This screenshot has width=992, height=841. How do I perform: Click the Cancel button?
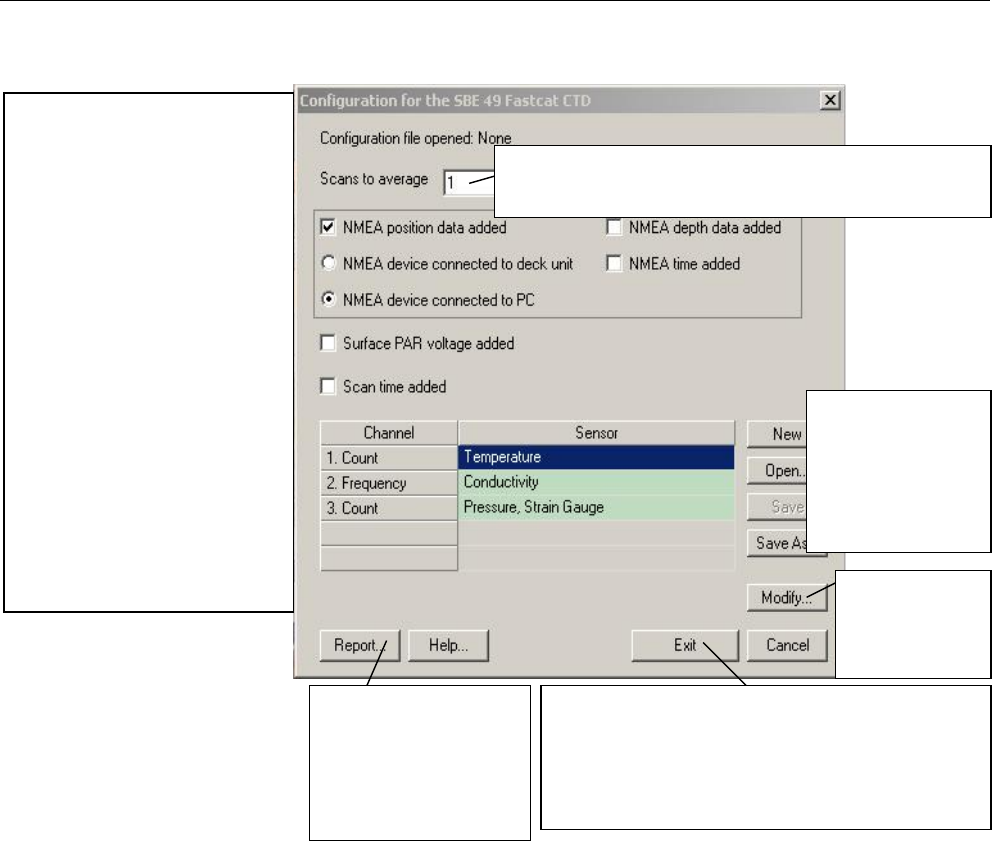(787, 645)
